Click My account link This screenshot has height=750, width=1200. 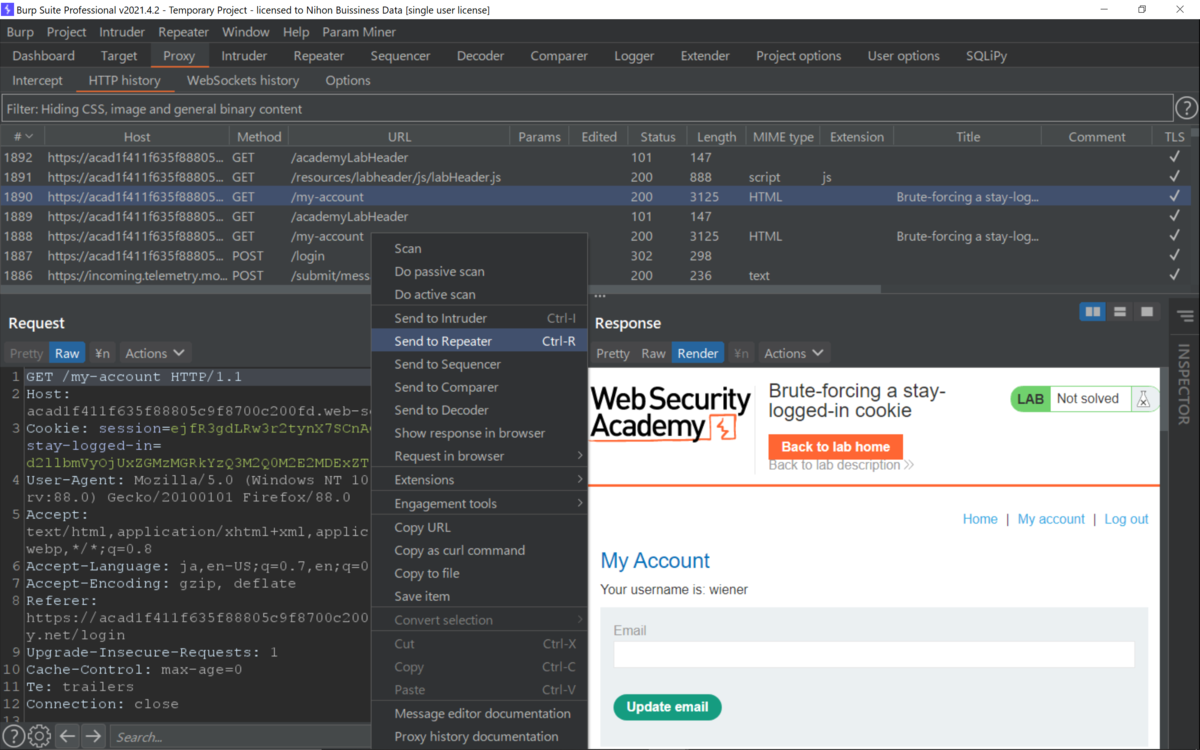[1051, 519]
